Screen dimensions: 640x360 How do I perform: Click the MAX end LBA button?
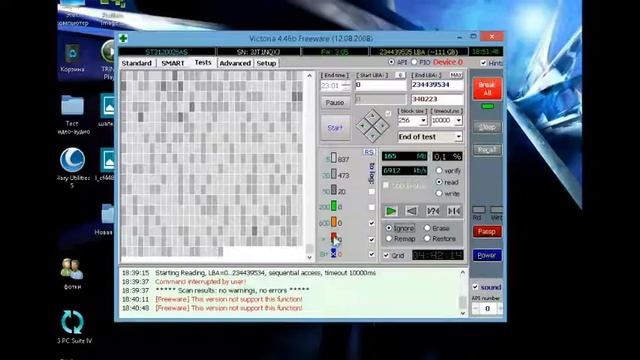point(456,75)
